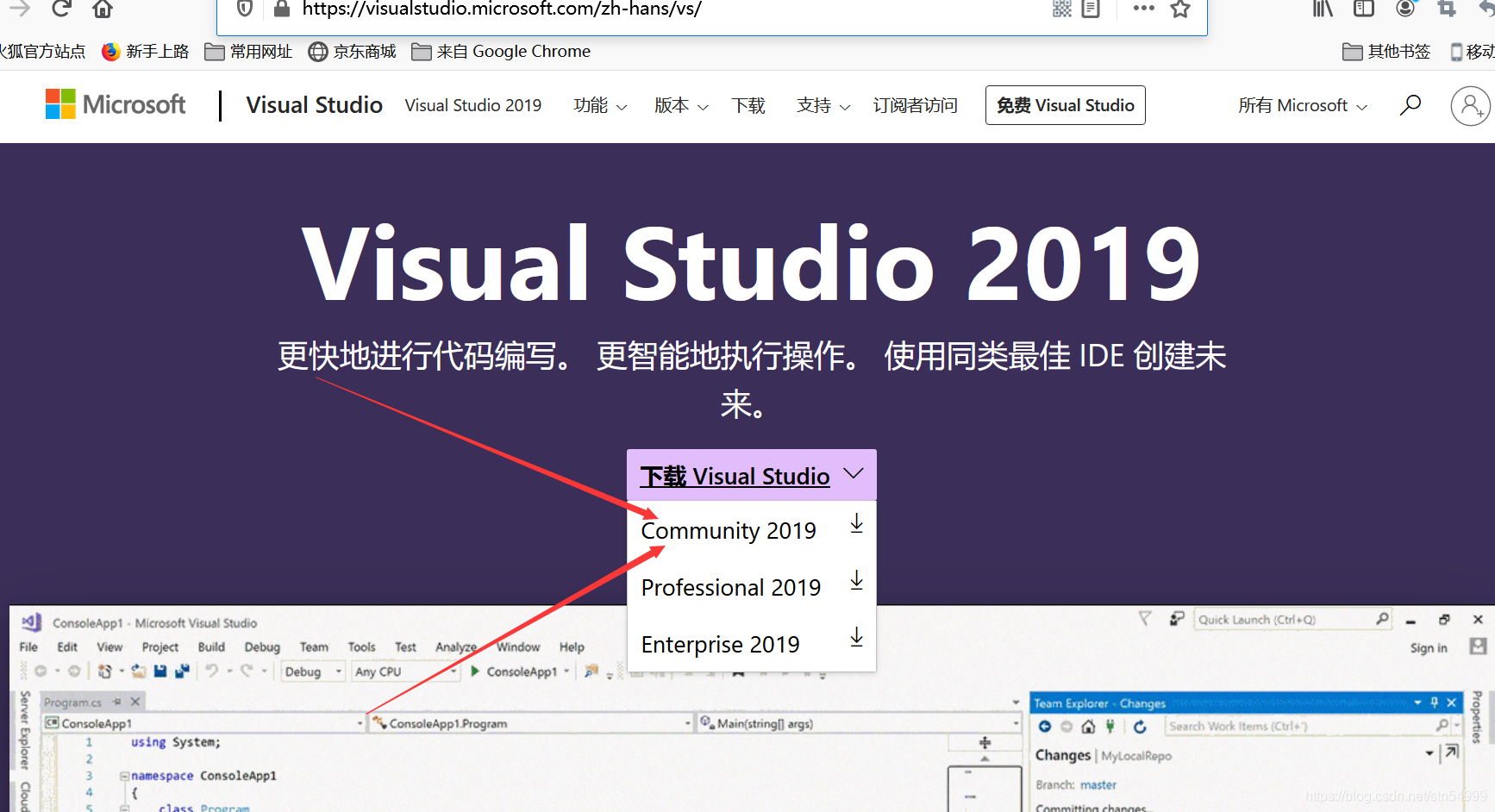This screenshot has height=812, width=1495.
Task: Reload the page with the refresh icon
Action: coord(60,9)
